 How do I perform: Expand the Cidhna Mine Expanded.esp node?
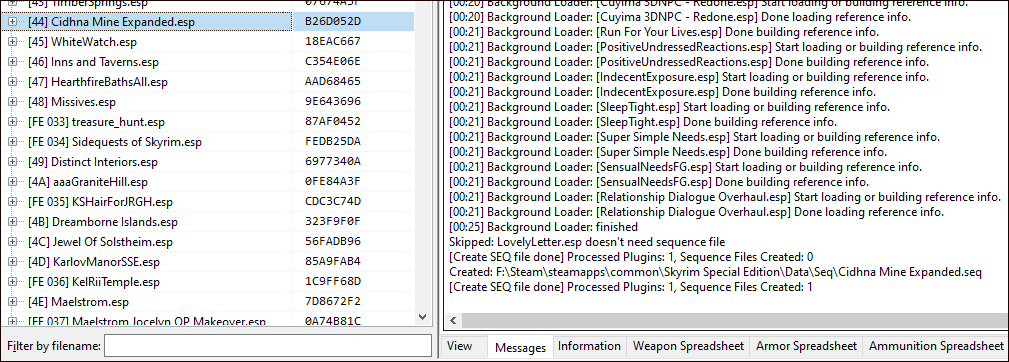tap(13, 22)
